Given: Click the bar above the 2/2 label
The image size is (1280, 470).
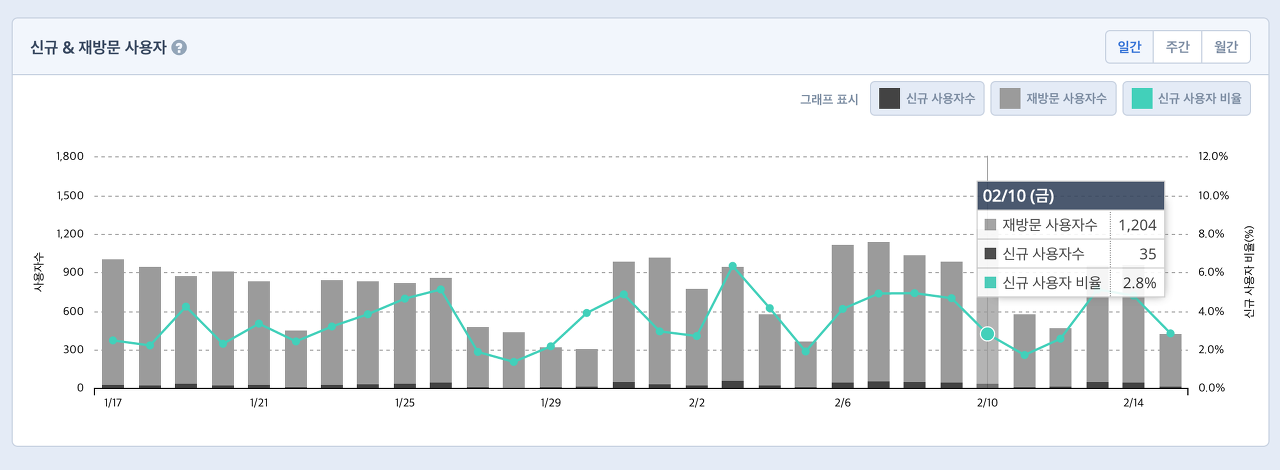Looking at the screenshot, I should pyautogui.click(x=697, y=338).
